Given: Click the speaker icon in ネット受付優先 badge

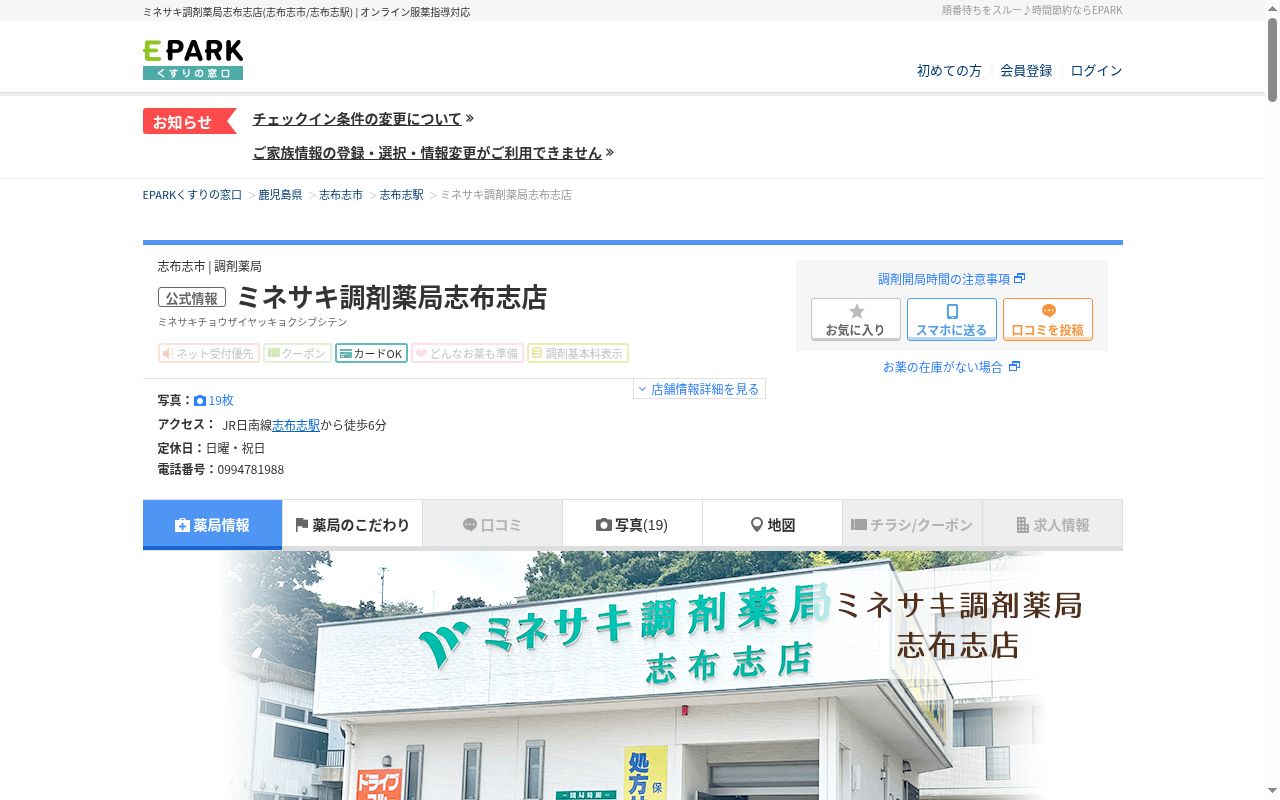Looking at the screenshot, I should tap(168, 354).
